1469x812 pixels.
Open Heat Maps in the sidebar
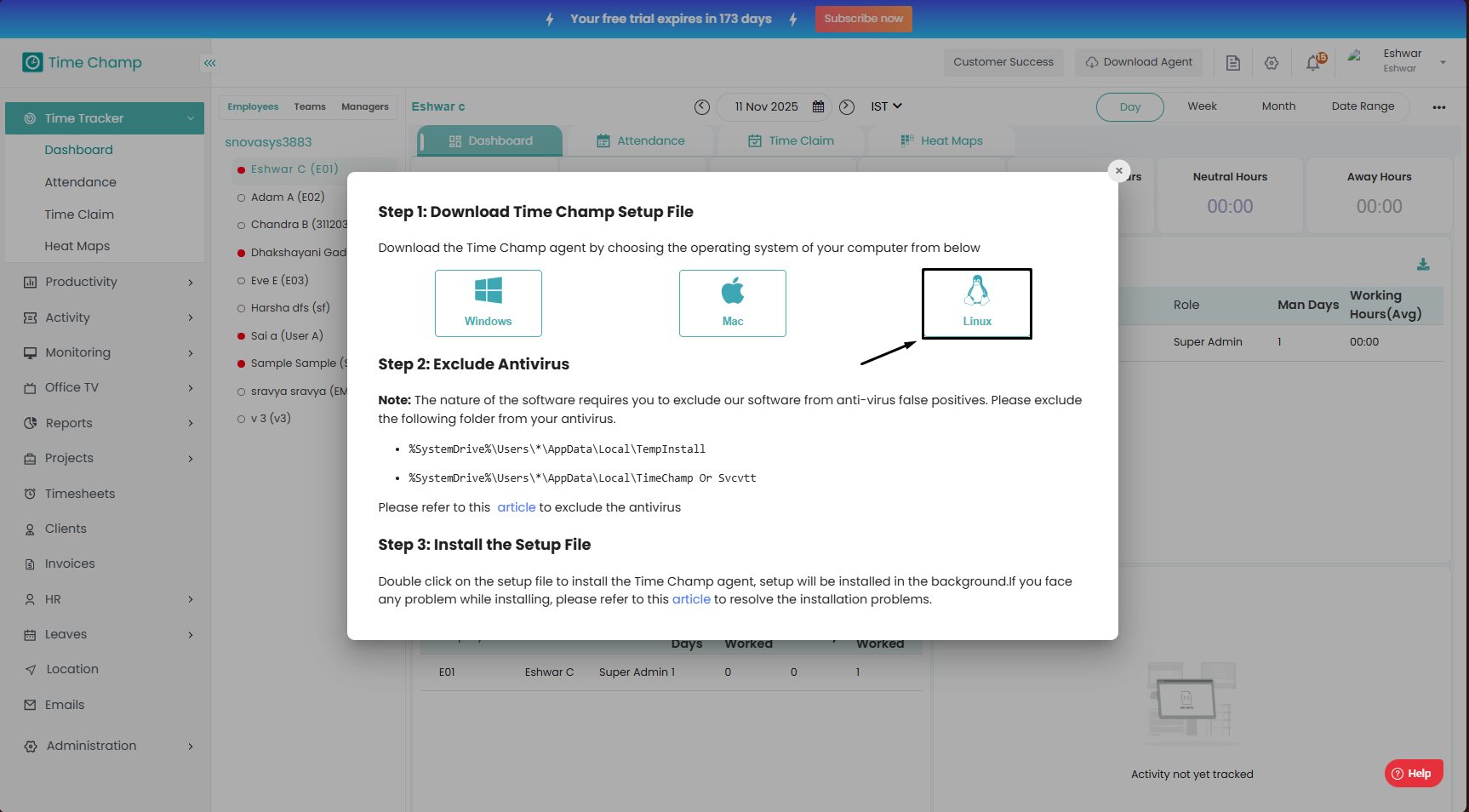click(x=77, y=246)
